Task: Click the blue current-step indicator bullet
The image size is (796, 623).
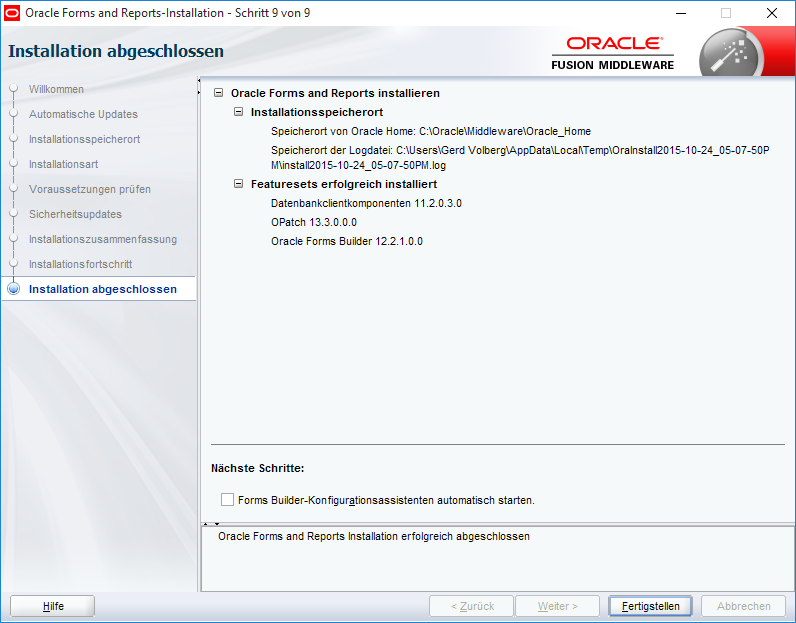Action: point(14,288)
